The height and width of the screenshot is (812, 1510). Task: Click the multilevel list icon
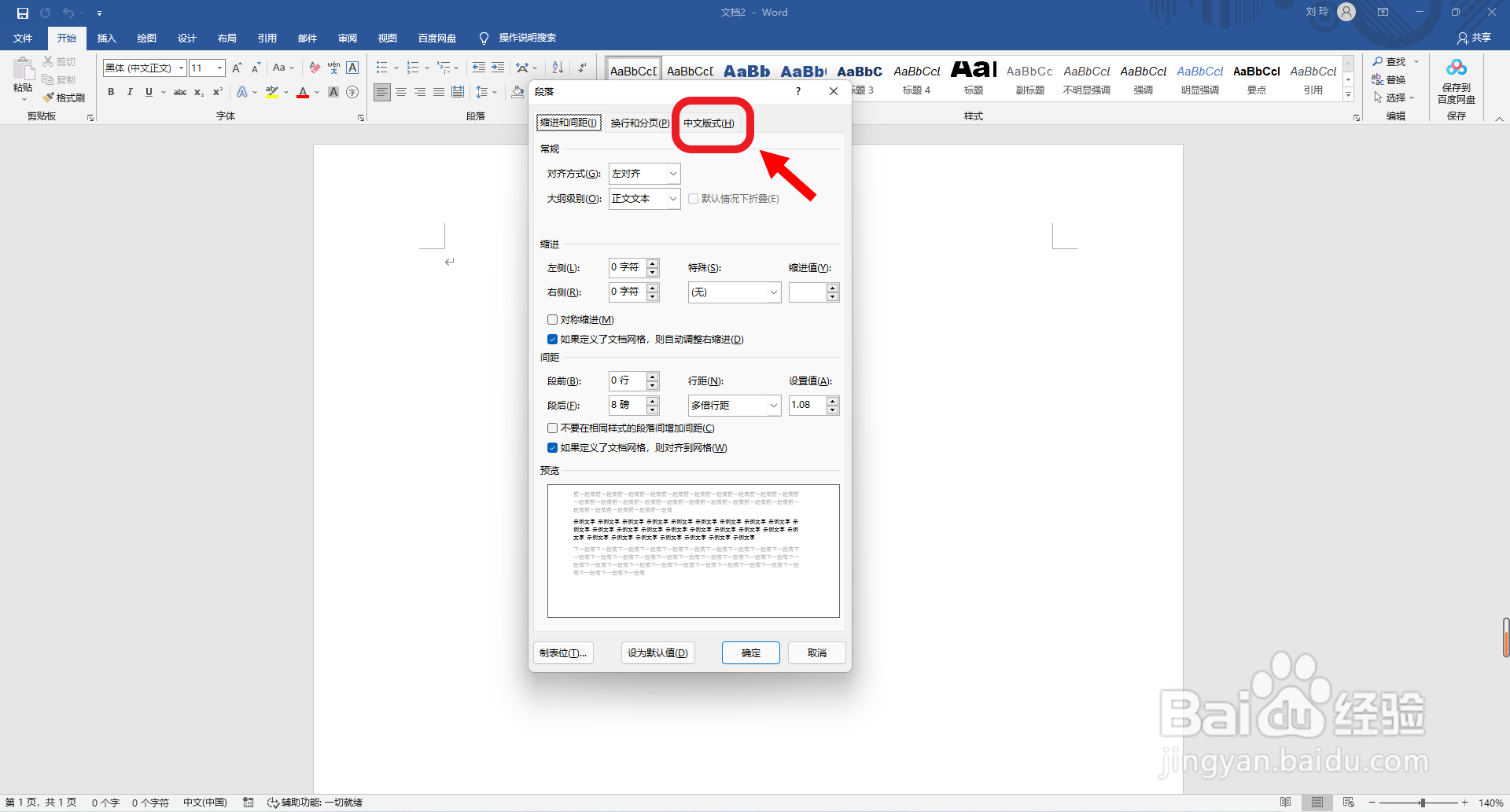click(x=444, y=68)
